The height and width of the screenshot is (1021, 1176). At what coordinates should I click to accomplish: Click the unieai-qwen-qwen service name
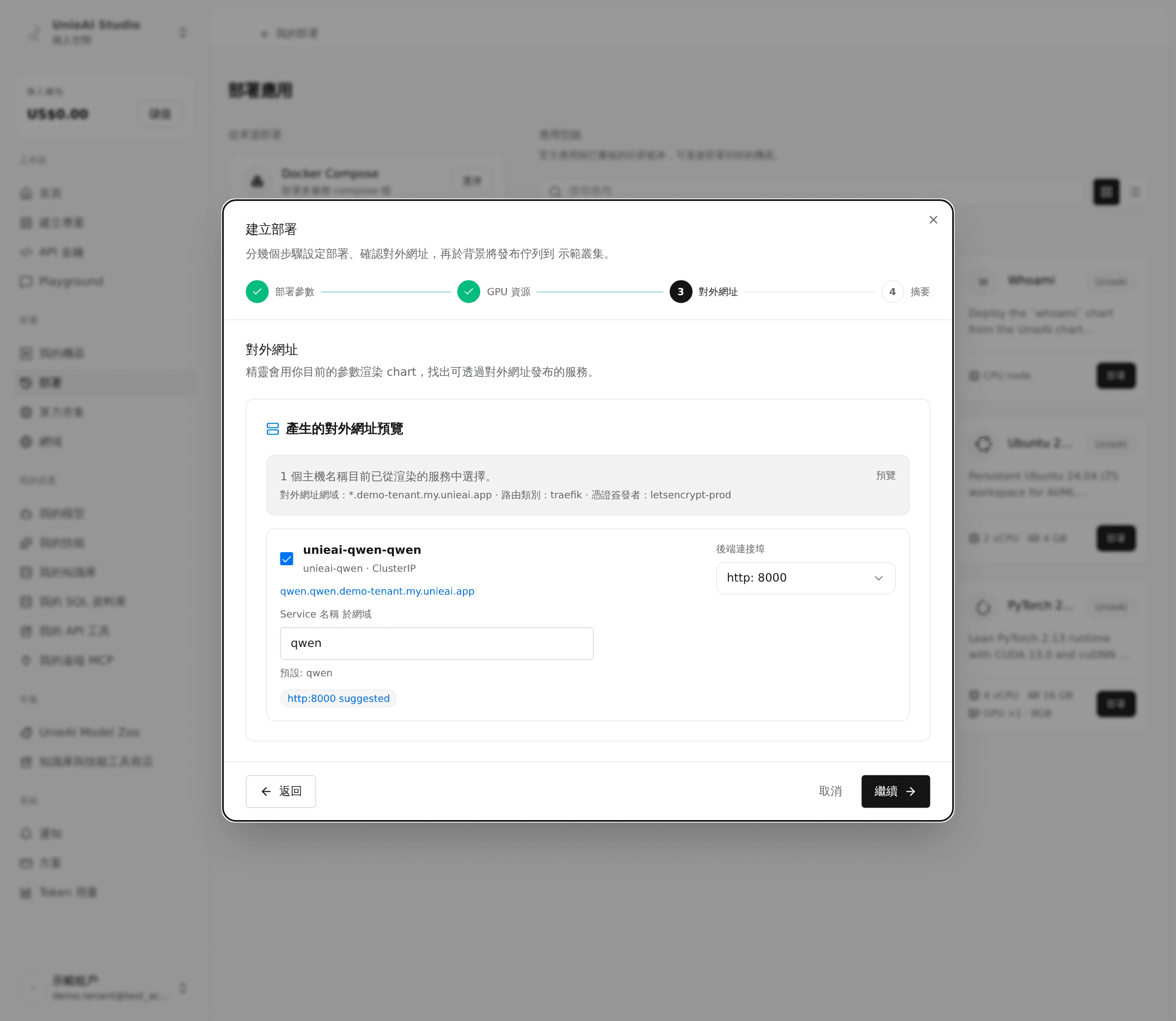(362, 550)
